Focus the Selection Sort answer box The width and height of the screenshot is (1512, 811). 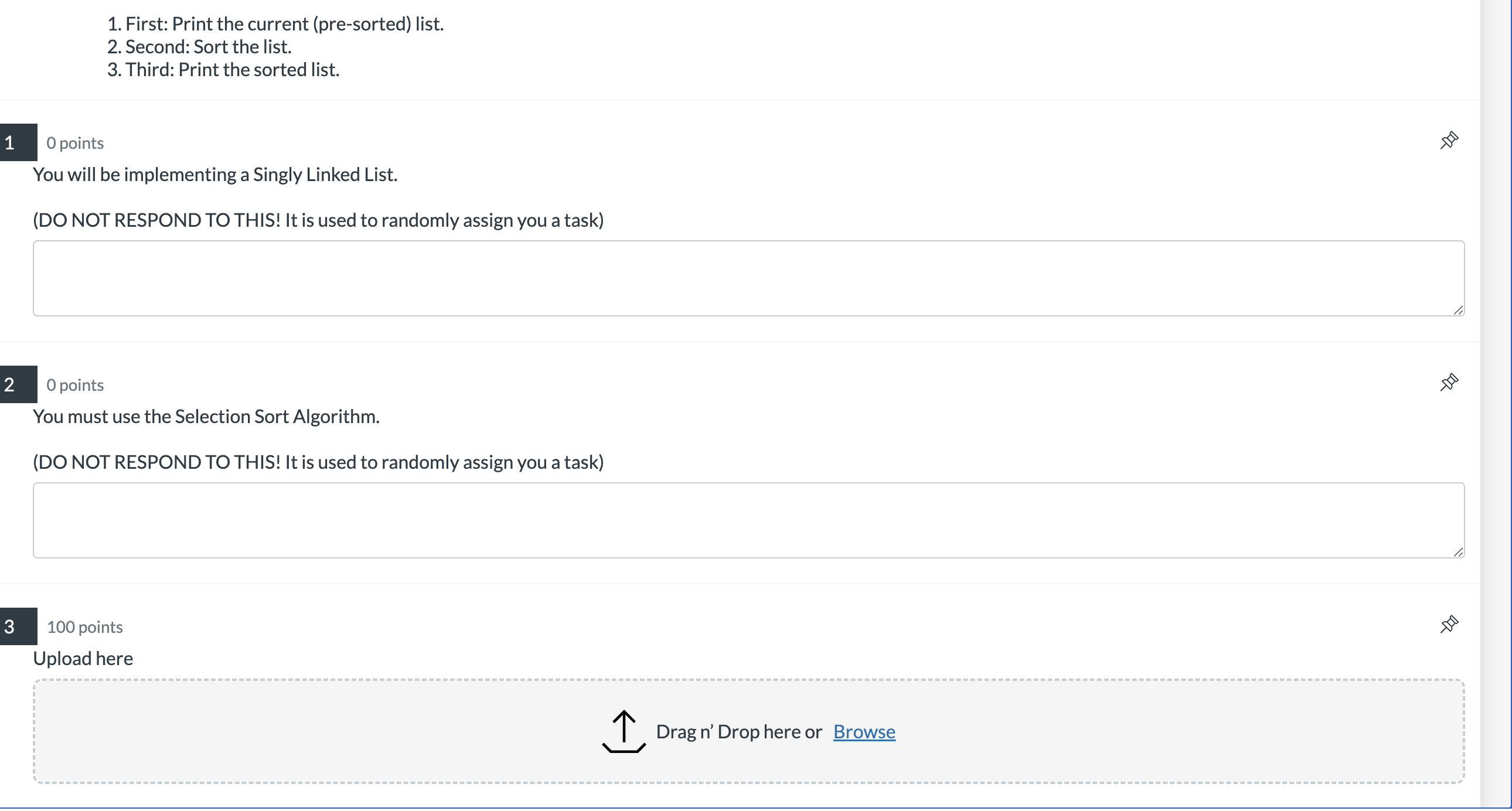click(x=748, y=521)
